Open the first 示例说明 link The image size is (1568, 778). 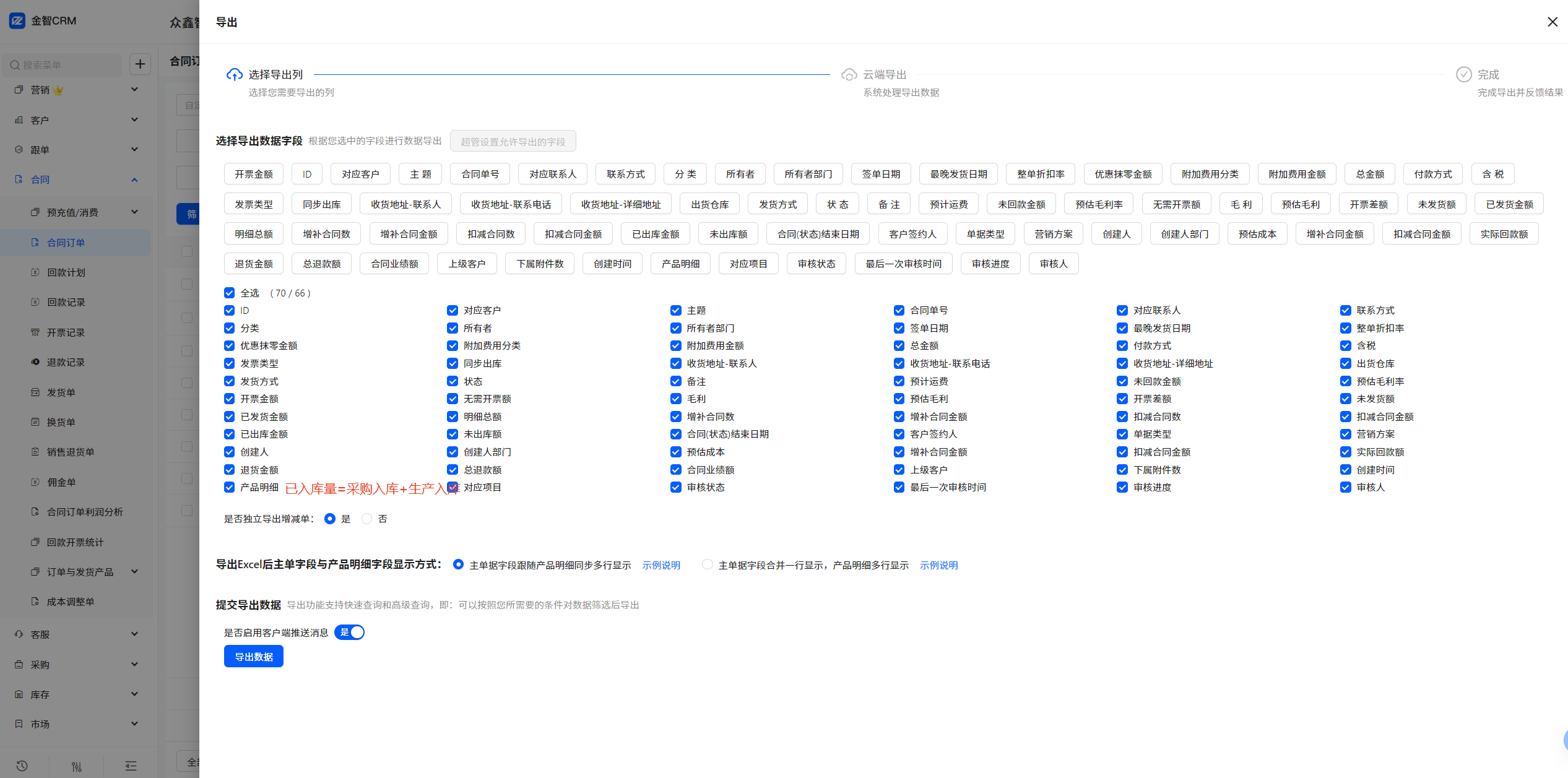(661, 565)
